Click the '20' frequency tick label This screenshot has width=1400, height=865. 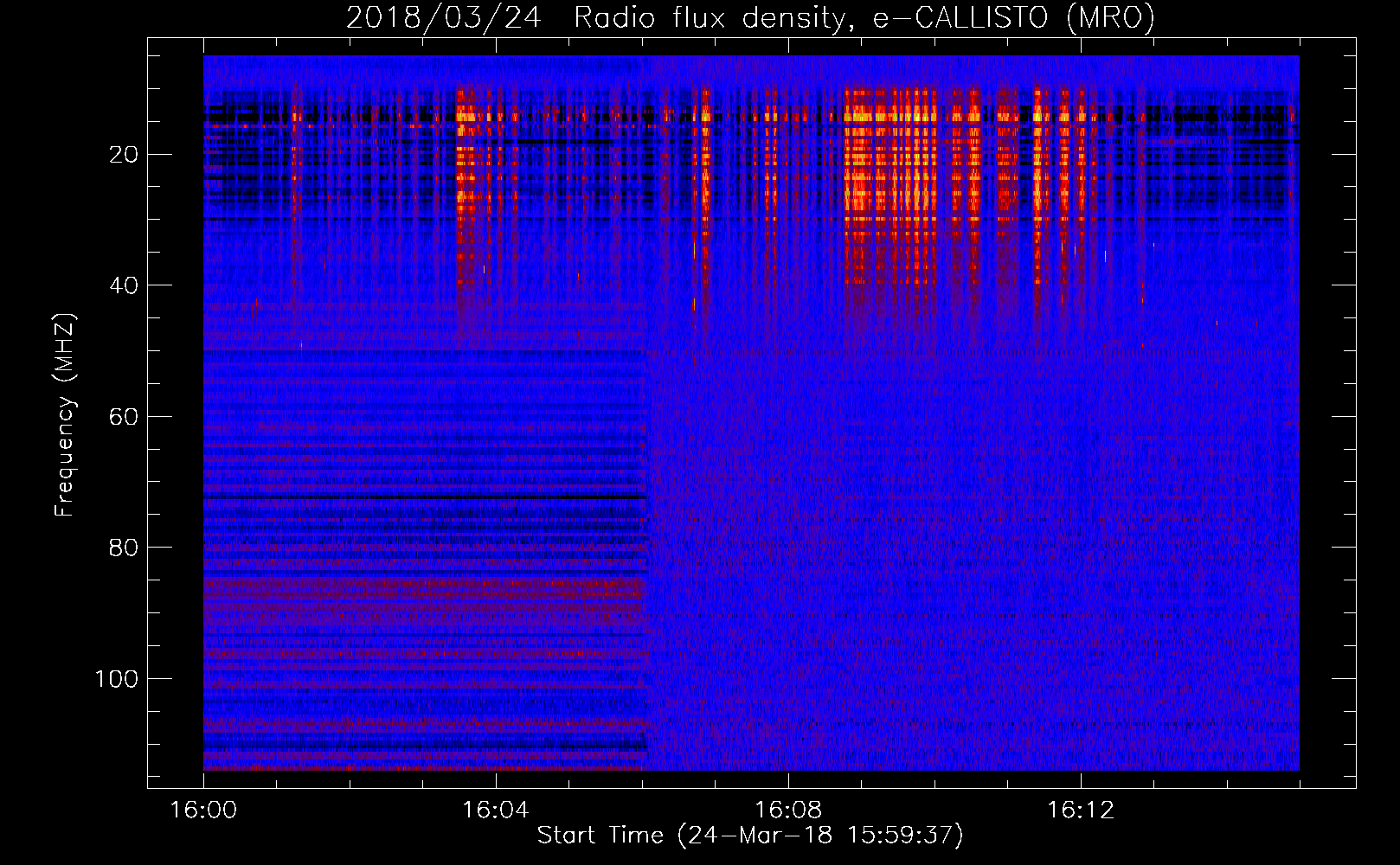(x=124, y=154)
